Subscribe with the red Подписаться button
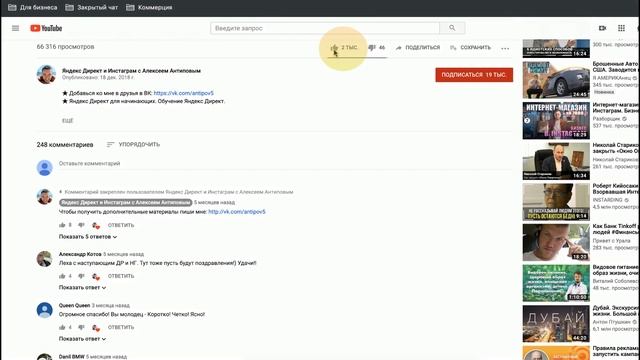The width and height of the screenshot is (640, 360). coord(474,75)
